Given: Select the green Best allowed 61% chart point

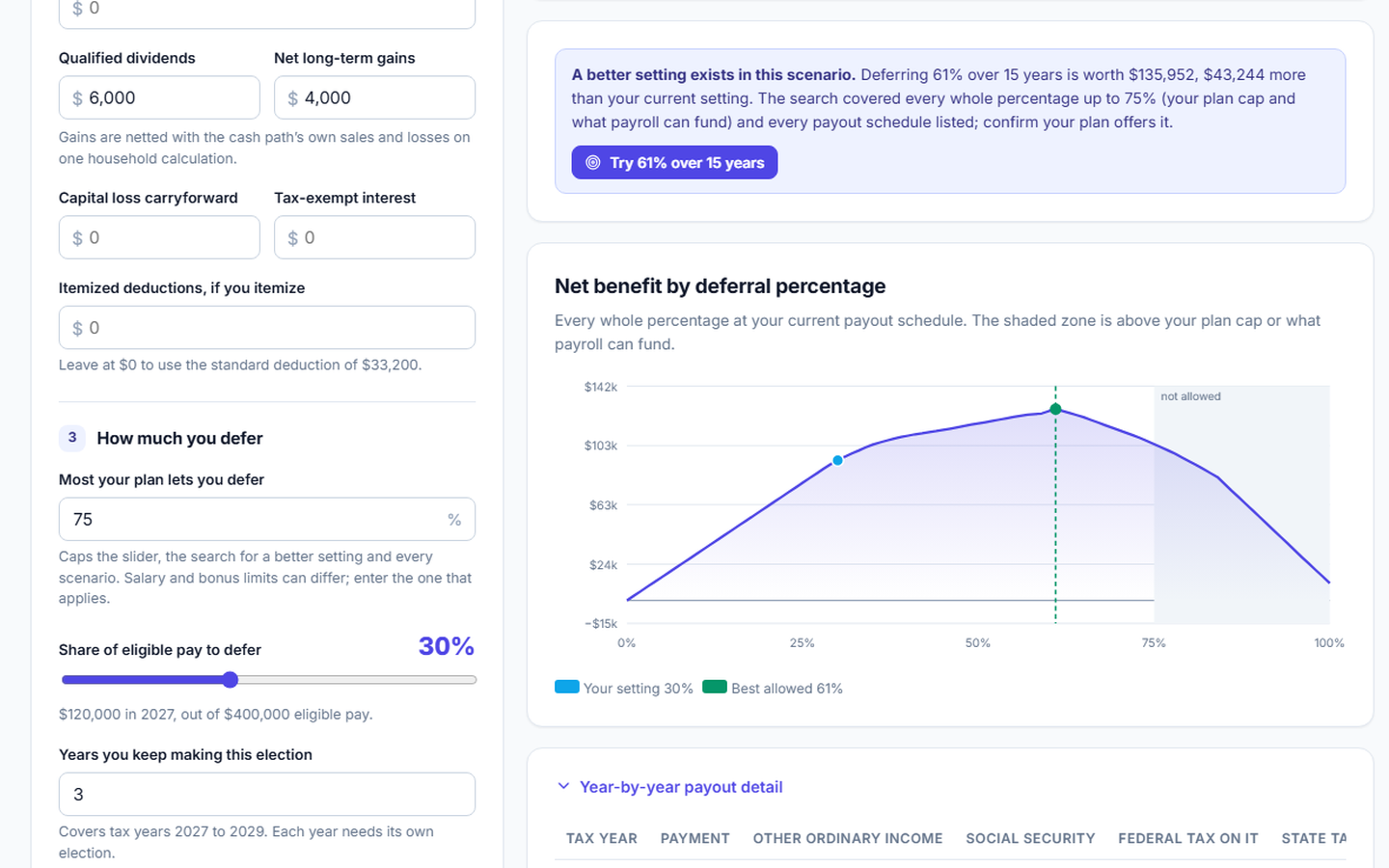Looking at the screenshot, I should pyautogui.click(x=1055, y=409).
